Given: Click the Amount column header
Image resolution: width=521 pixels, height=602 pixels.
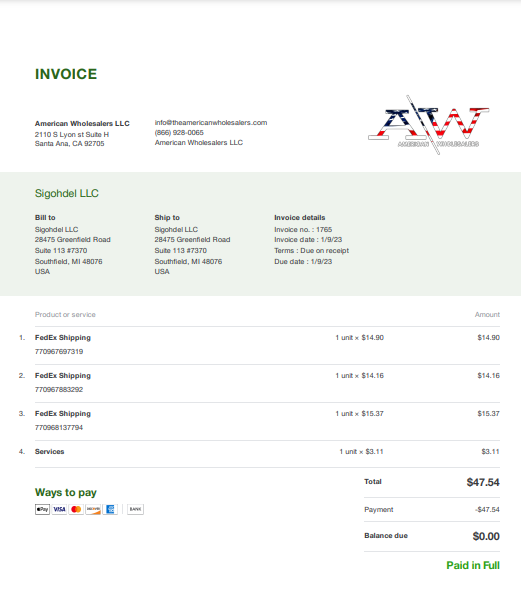Looking at the screenshot, I should click(487, 314).
